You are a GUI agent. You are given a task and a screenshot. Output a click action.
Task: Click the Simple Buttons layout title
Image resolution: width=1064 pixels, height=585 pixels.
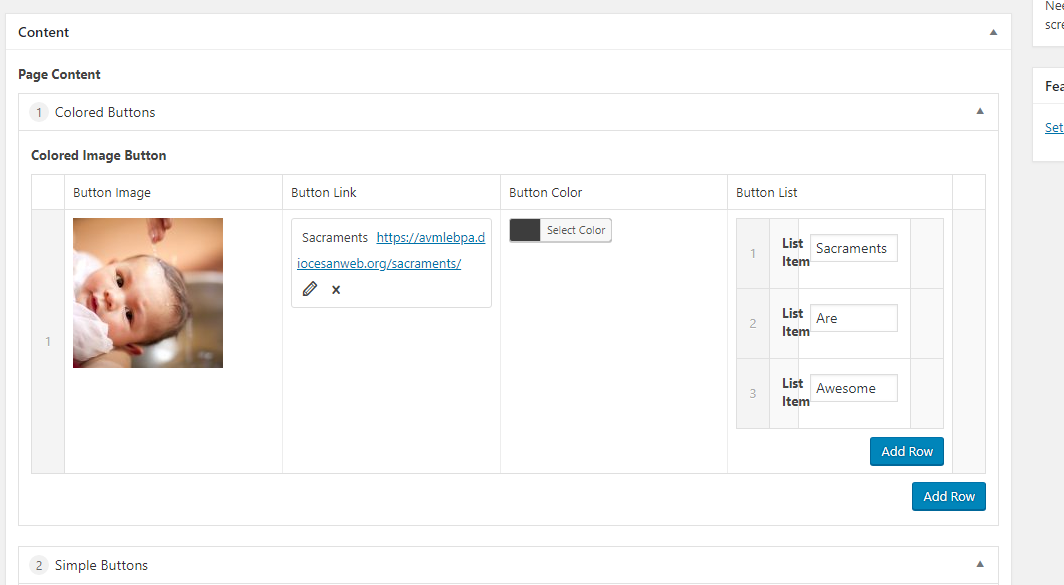coord(101,565)
